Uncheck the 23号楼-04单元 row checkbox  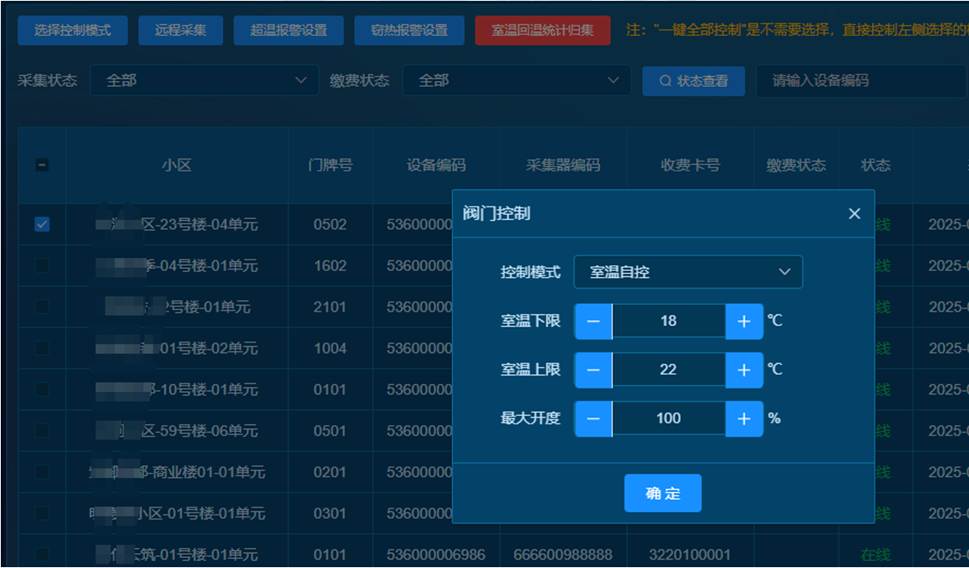(42, 225)
